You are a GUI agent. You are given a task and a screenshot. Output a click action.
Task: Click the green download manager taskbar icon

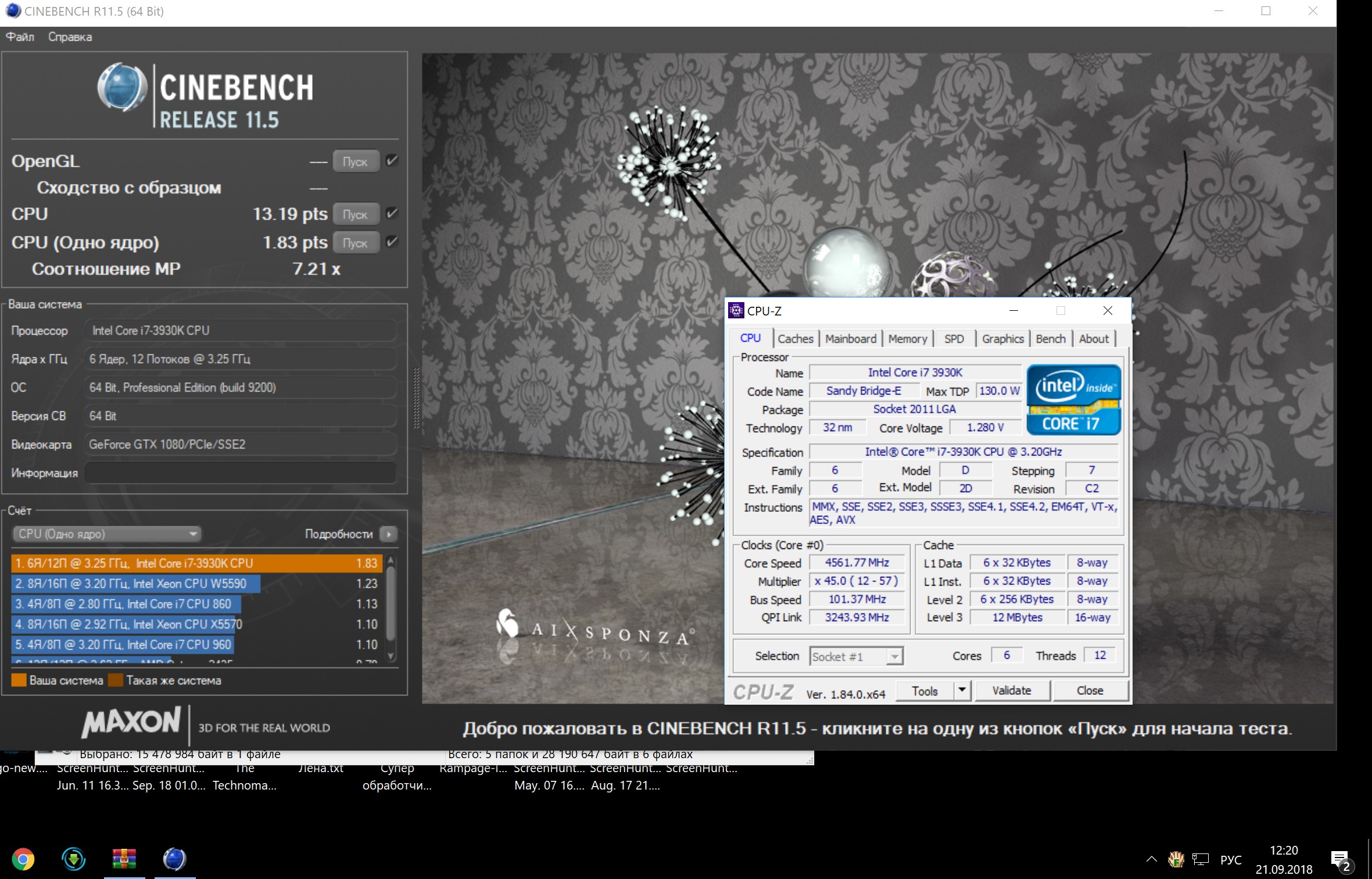tap(74, 859)
